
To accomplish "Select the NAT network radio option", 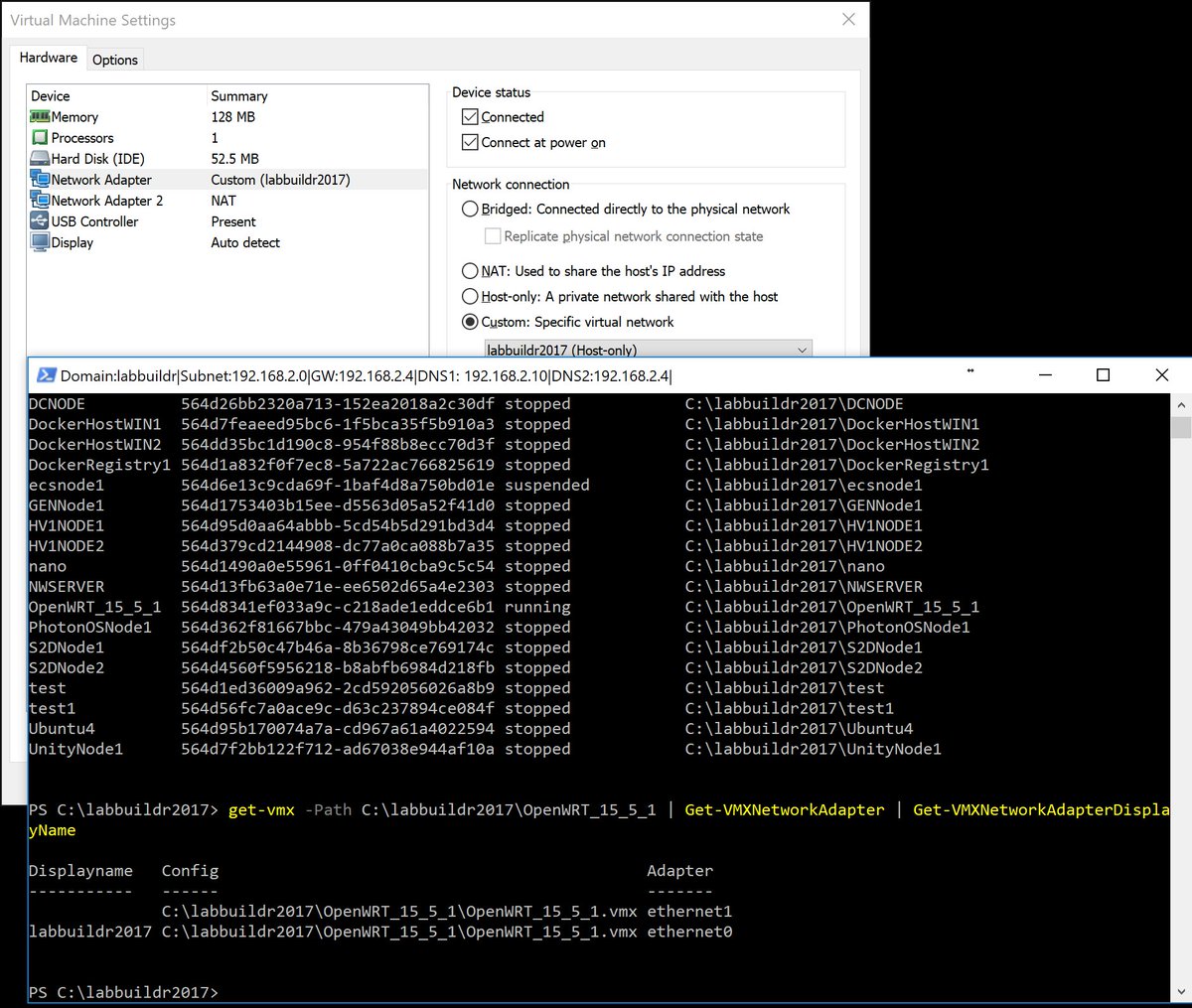I will coord(470,271).
